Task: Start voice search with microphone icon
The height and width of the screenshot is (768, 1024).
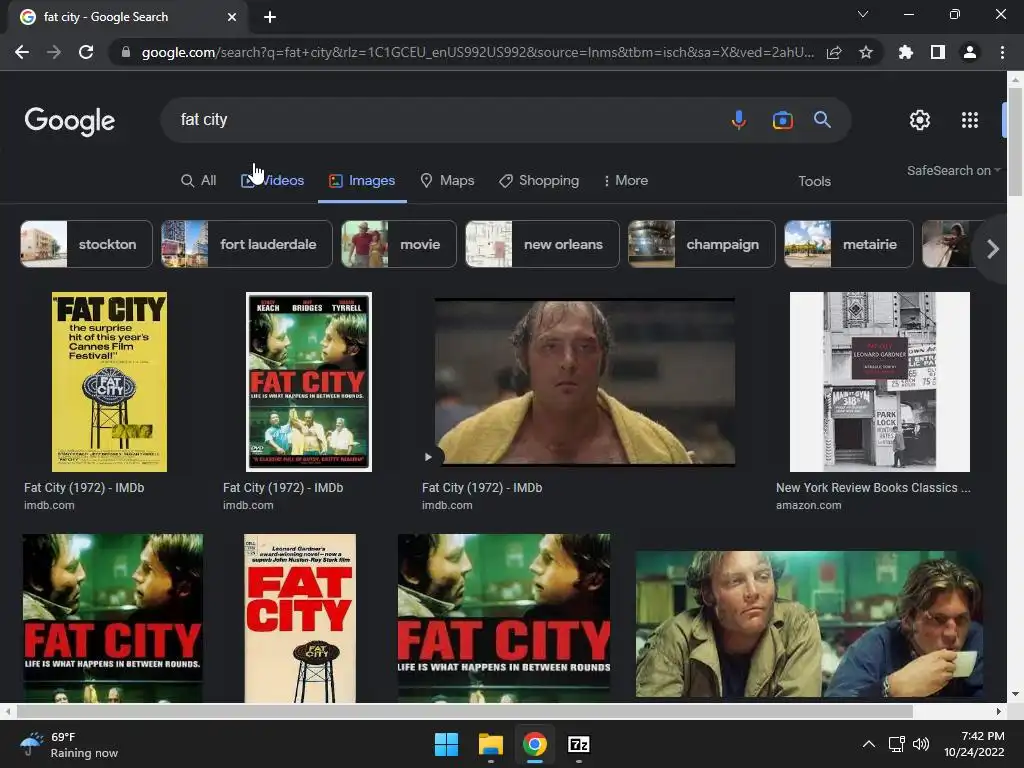Action: click(739, 120)
